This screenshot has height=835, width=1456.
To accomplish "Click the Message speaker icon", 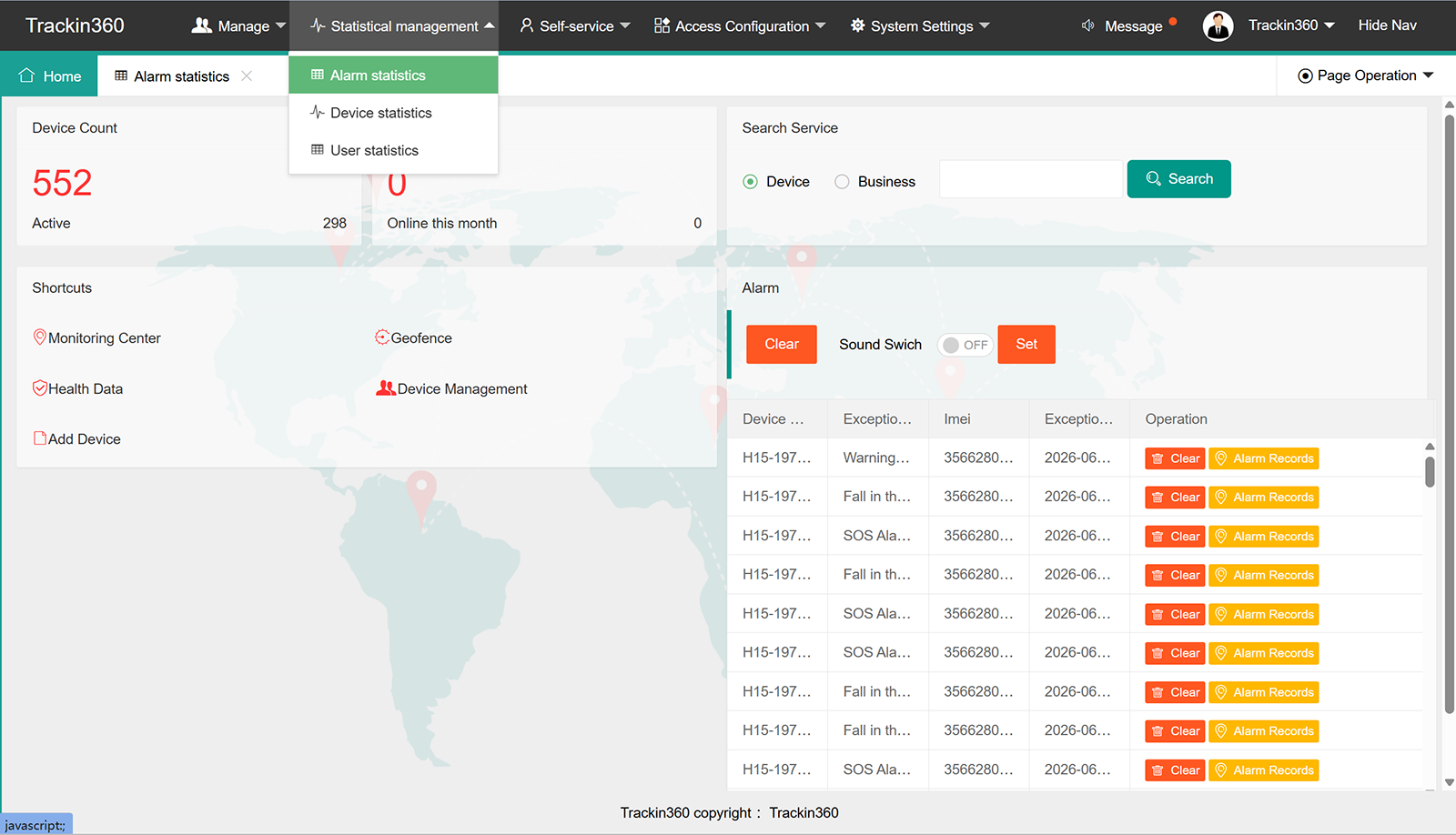I will coord(1087,25).
